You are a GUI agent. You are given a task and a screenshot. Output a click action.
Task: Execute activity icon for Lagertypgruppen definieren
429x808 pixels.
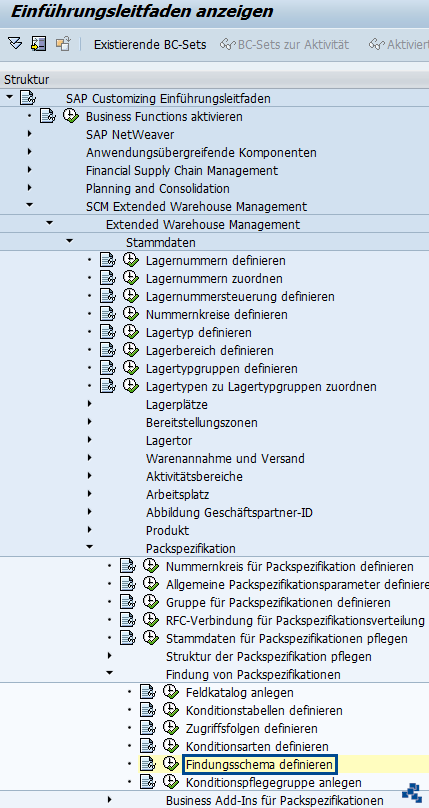pyautogui.click(x=131, y=368)
